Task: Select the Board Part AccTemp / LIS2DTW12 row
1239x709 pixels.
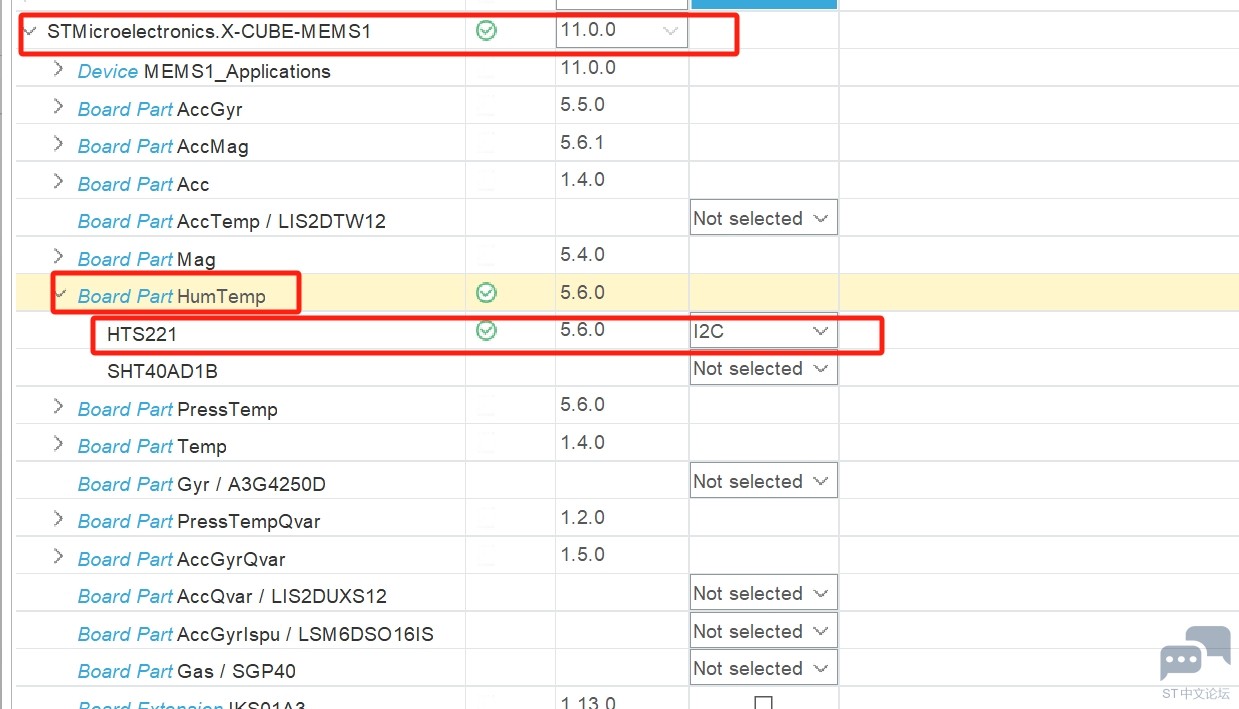Action: click(x=232, y=221)
